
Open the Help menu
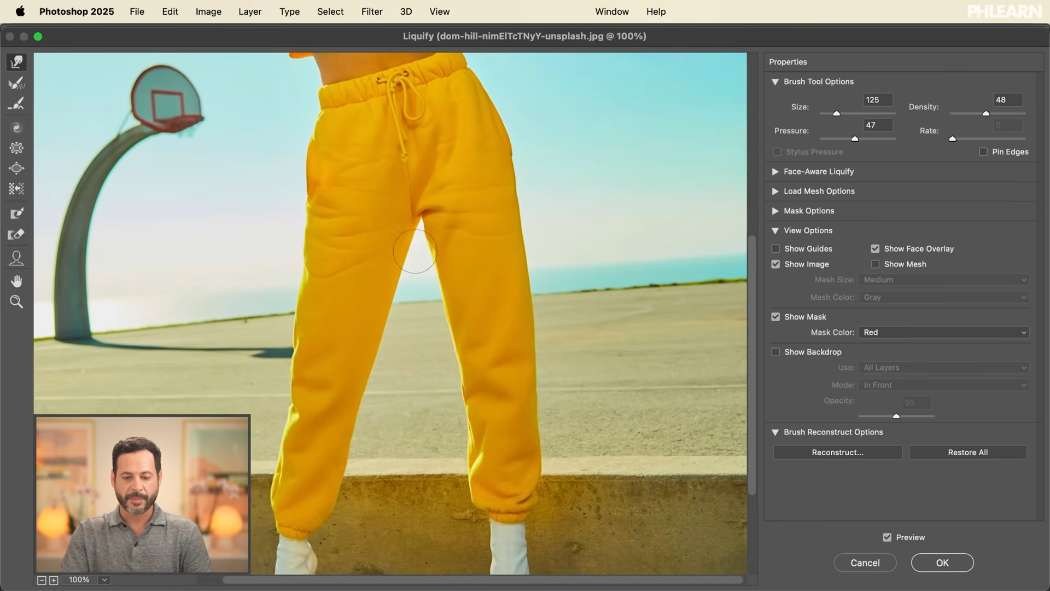tap(656, 11)
